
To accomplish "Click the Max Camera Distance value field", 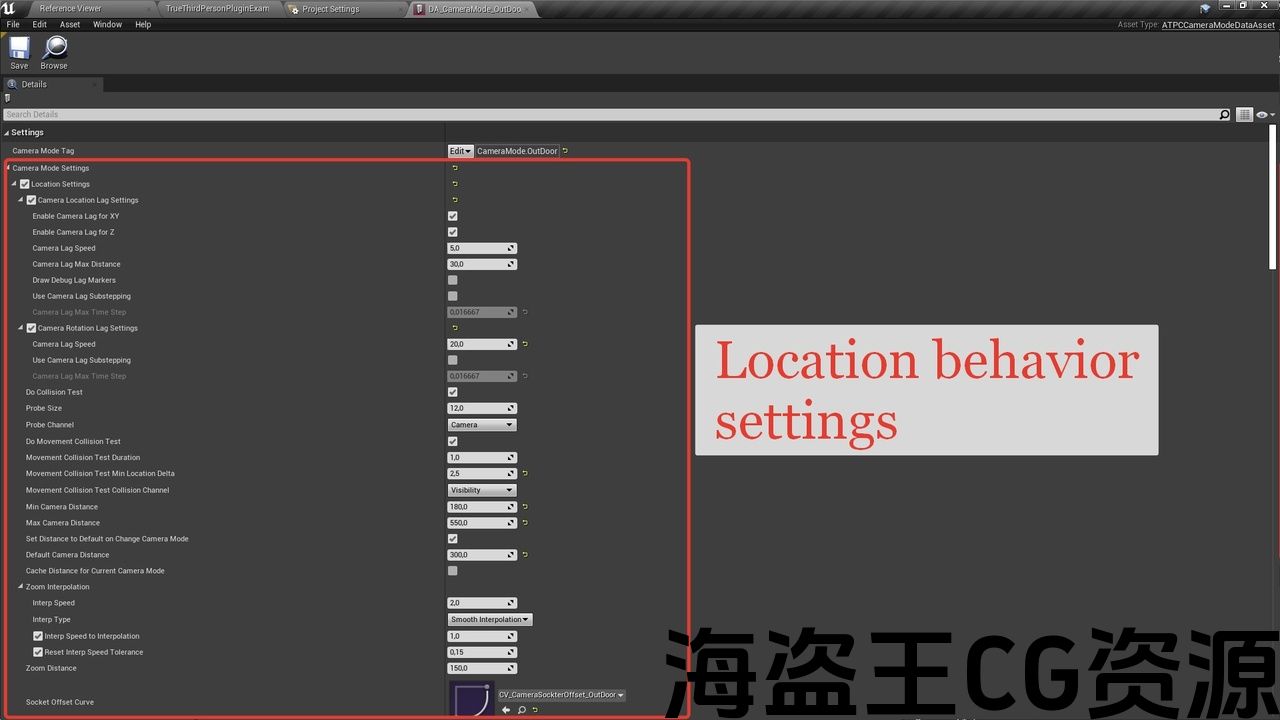I will pos(478,523).
